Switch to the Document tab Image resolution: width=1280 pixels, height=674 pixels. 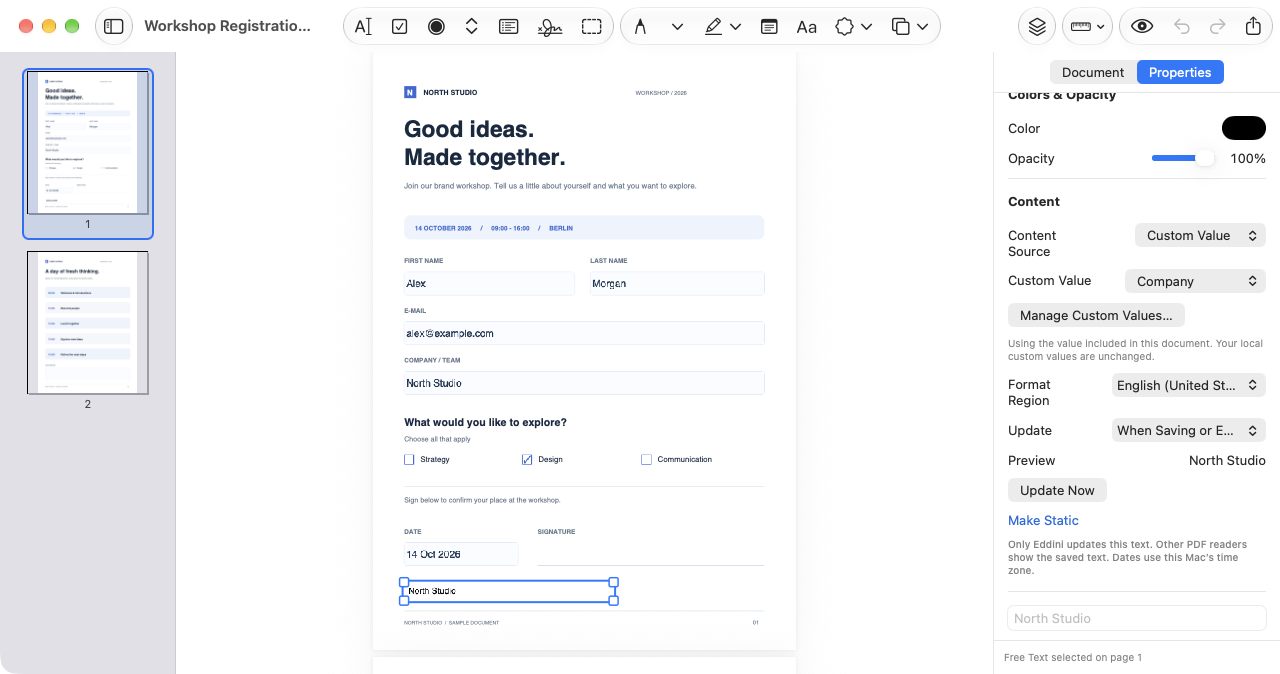tap(1093, 72)
